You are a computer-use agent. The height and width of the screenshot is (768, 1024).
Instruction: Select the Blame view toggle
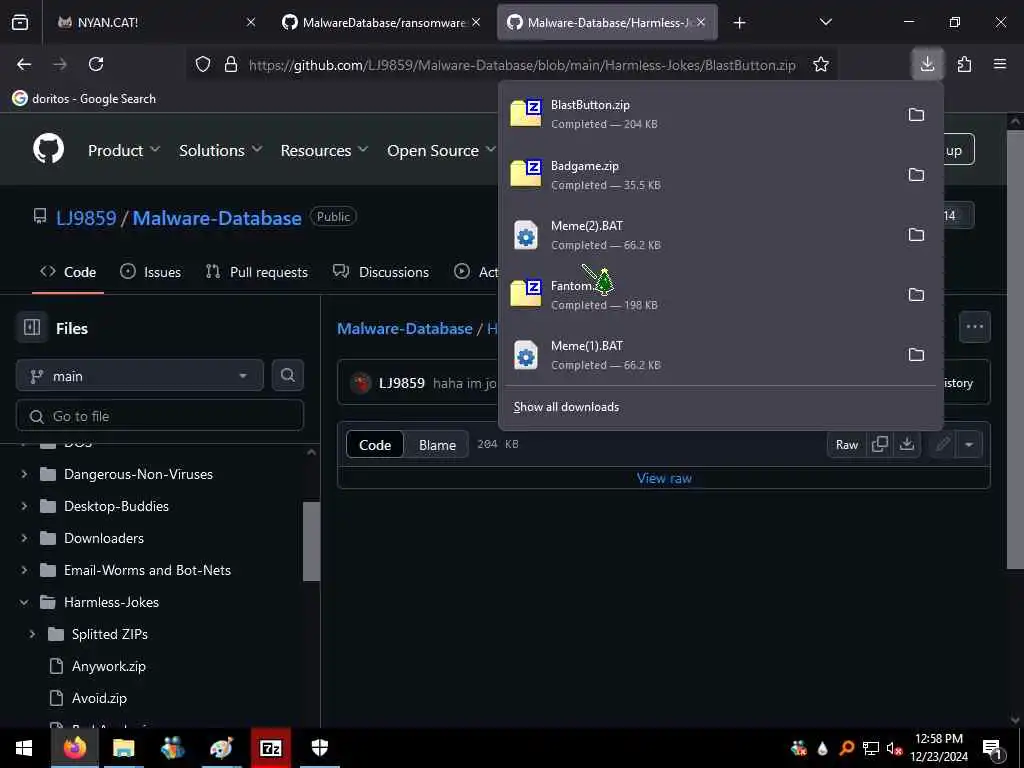[437, 445]
